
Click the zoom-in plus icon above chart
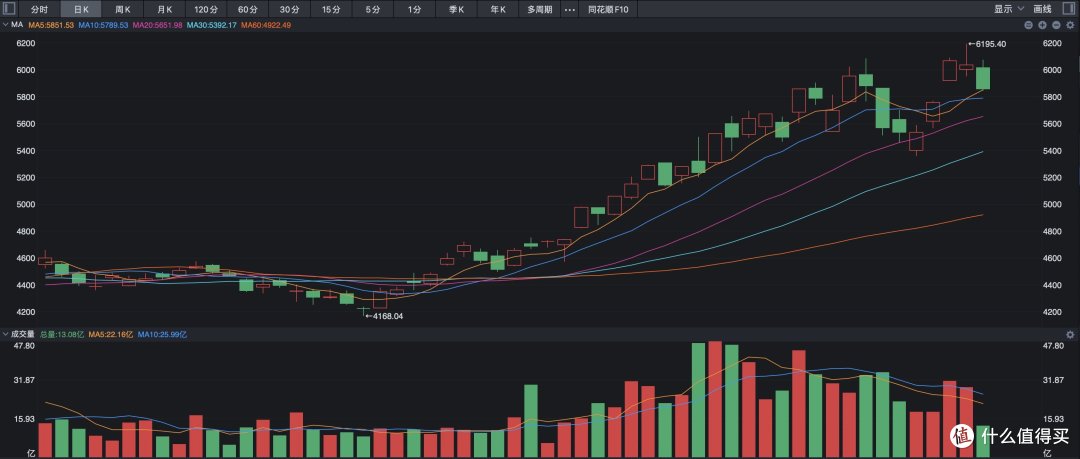click(1042, 25)
